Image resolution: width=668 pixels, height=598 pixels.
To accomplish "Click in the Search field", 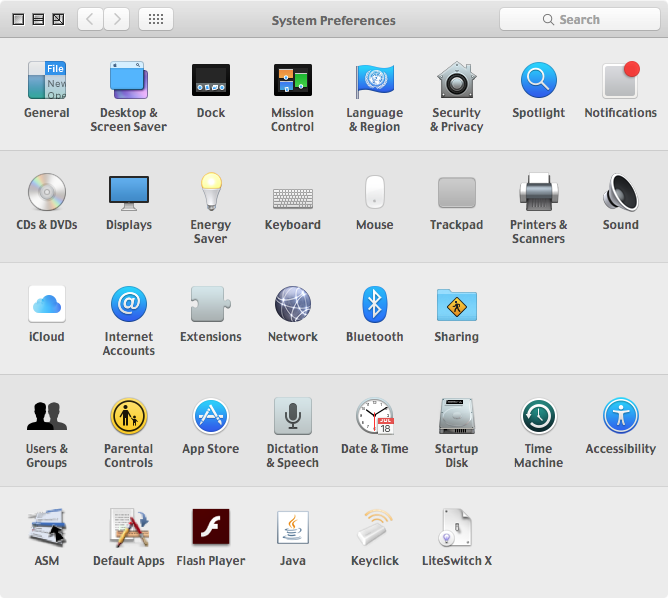I will (580, 19).
